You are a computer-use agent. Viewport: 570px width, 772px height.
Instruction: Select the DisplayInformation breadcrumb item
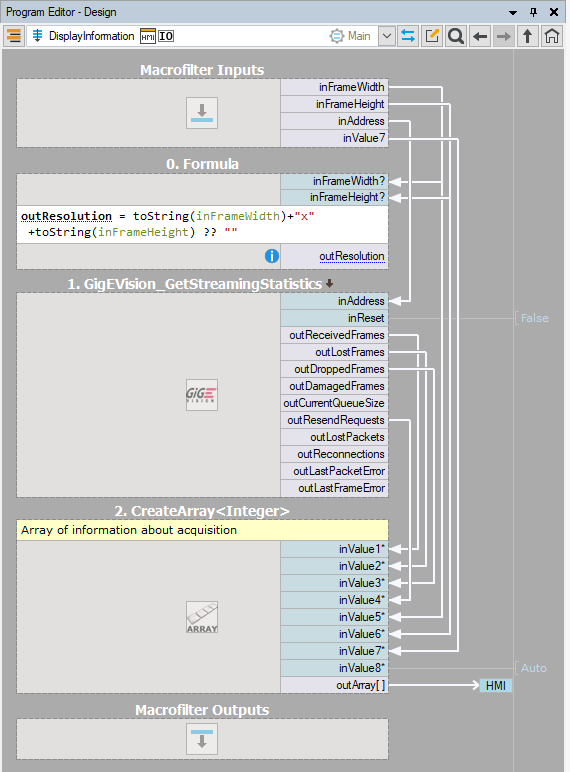coord(91,36)
